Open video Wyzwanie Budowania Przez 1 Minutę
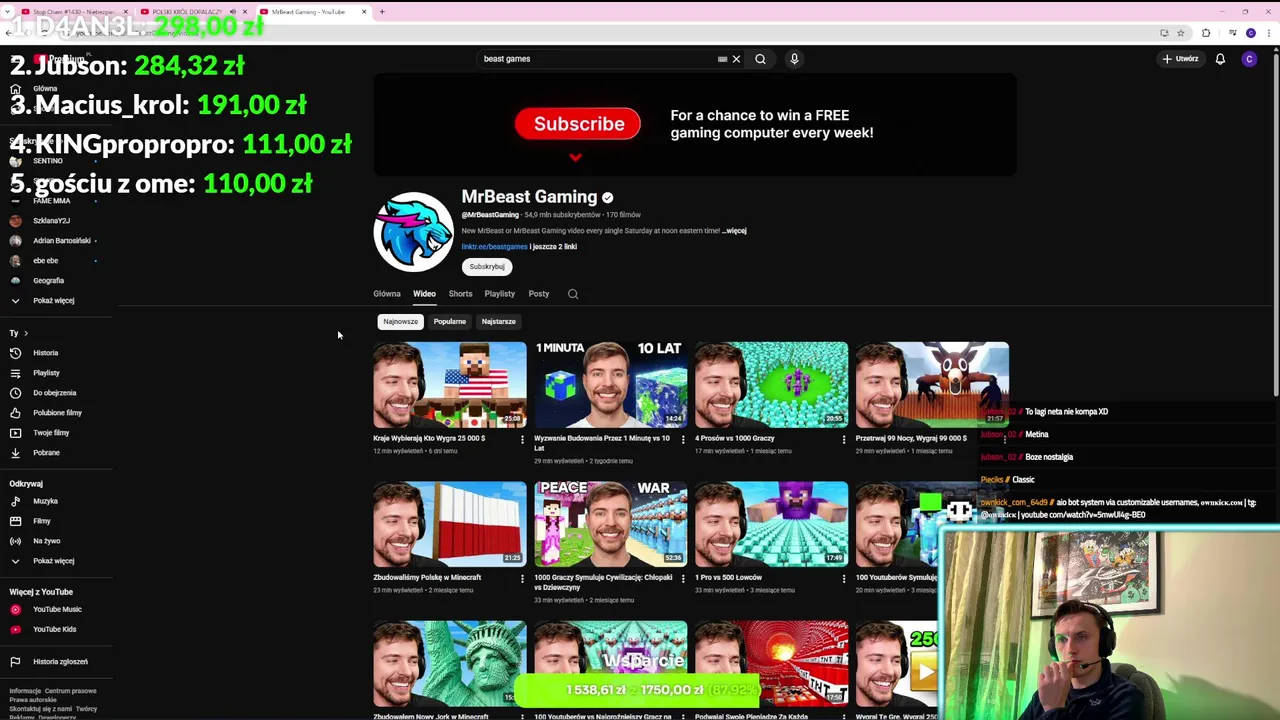Screen dimensions: 1280x720 coord(610,385)
